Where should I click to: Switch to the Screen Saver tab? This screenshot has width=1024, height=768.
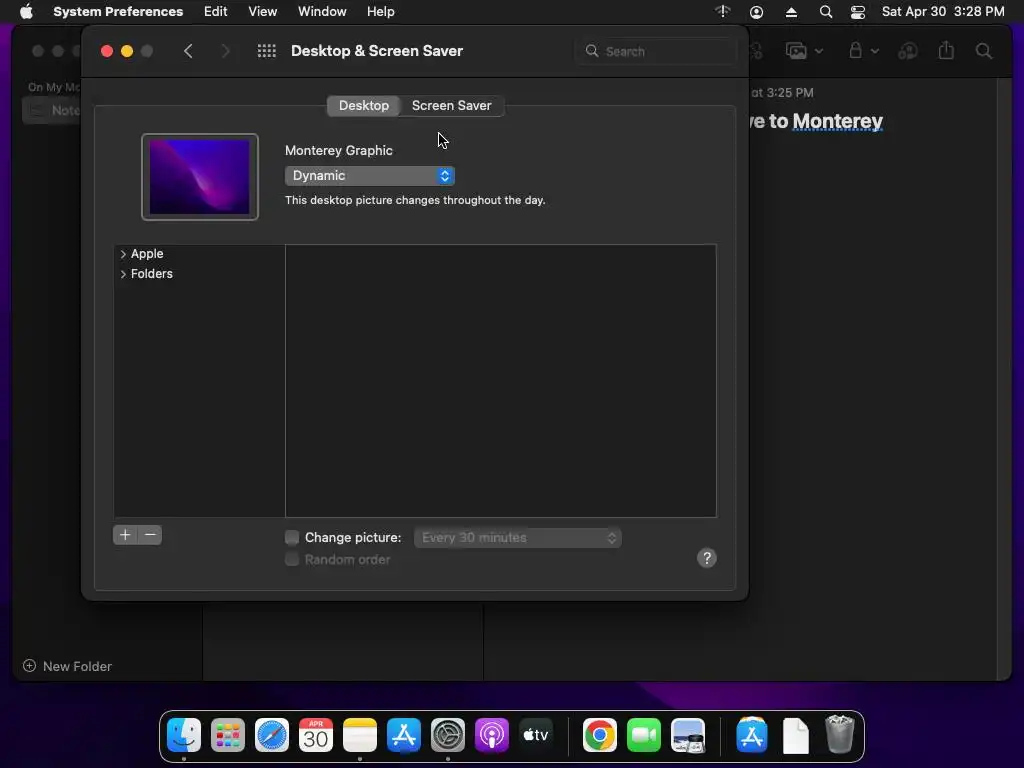(451, 106)
